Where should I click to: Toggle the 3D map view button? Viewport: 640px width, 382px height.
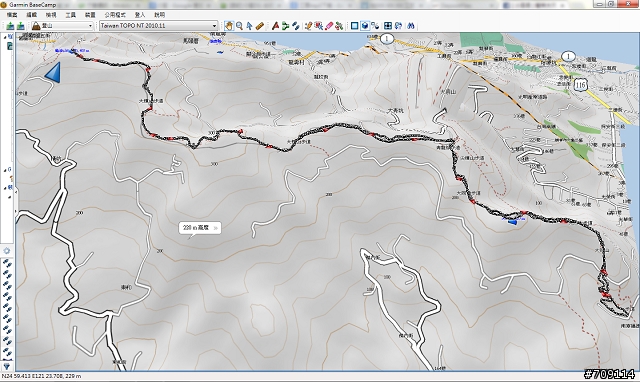coord(365,26)
